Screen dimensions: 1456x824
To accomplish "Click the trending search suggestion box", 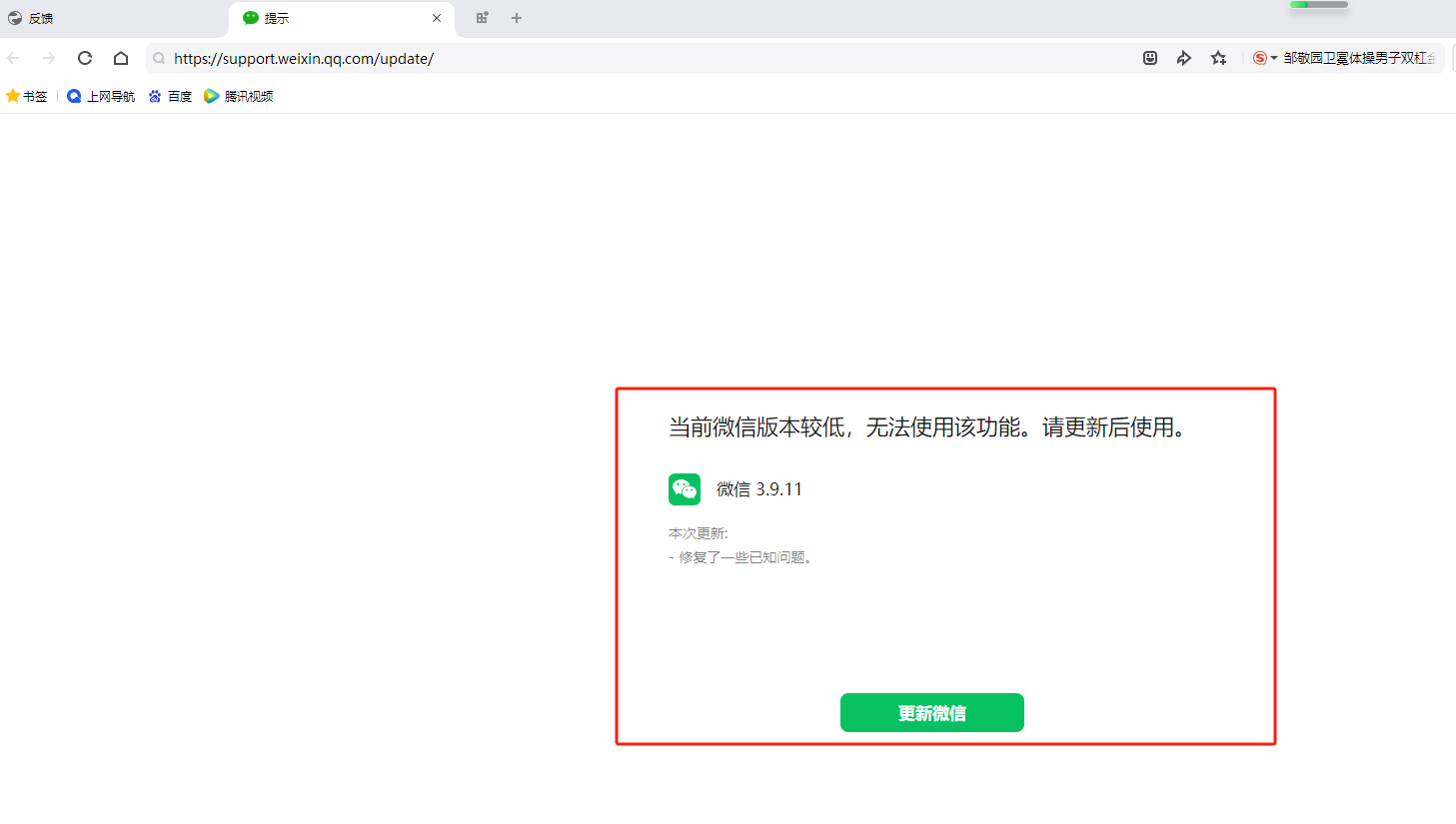I will [x=1359, y=58].
